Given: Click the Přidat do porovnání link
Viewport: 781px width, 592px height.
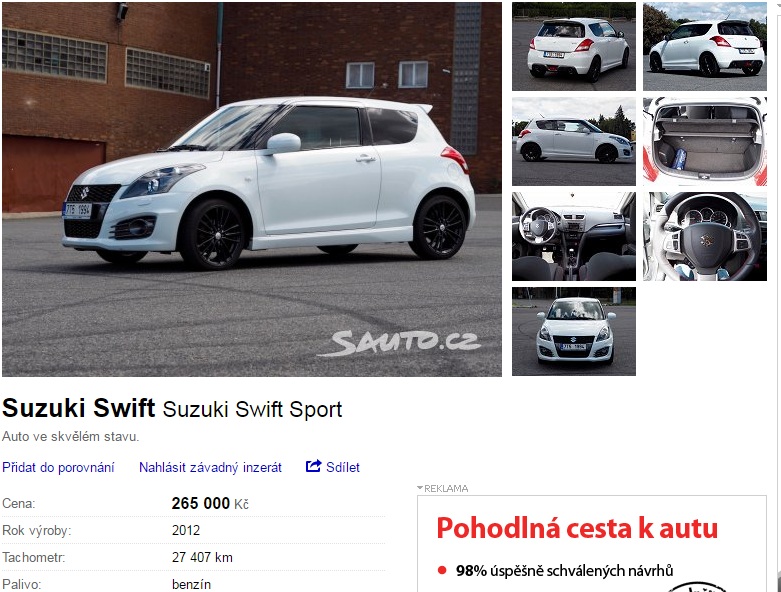Looking at the screenshot, I should 58,468.
